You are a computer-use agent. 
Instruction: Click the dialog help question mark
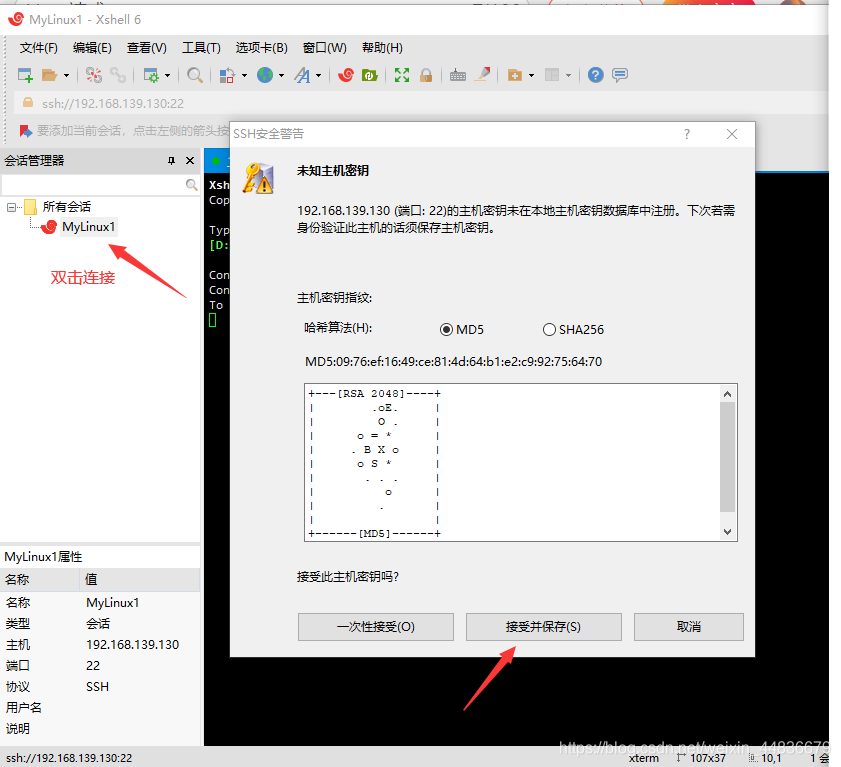(x=687, y=134)
